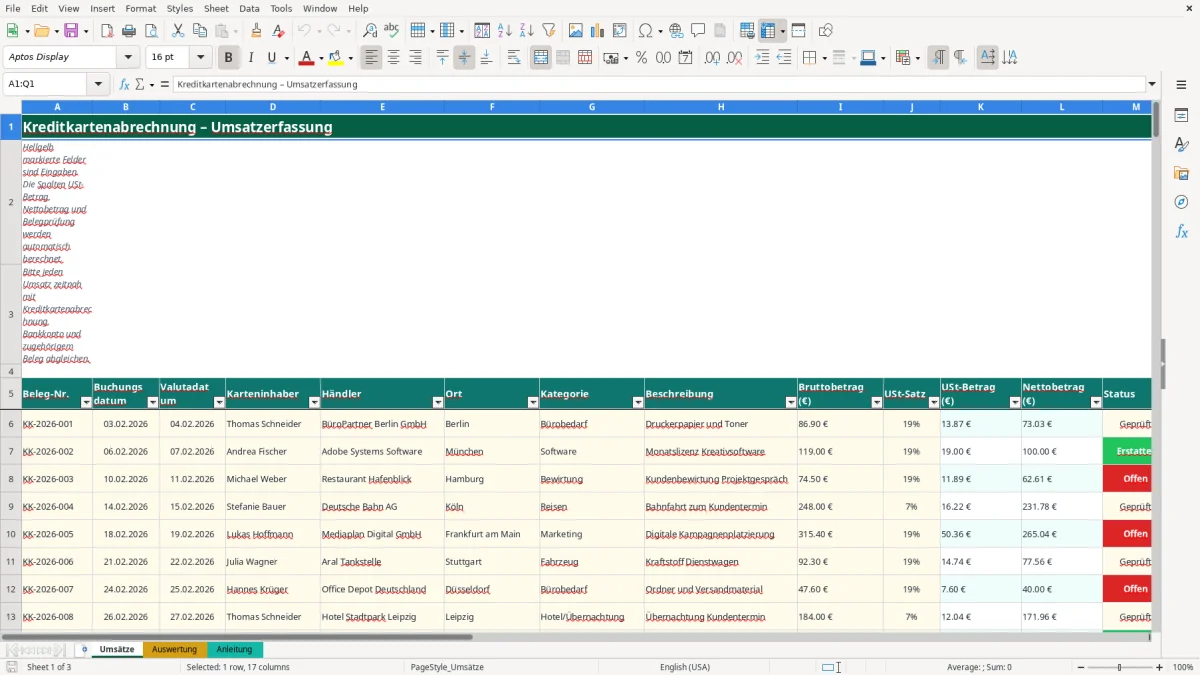This screenshot has height=675, width=1200.
Task: Open the font size dropdown
Action: pos(200,58)
